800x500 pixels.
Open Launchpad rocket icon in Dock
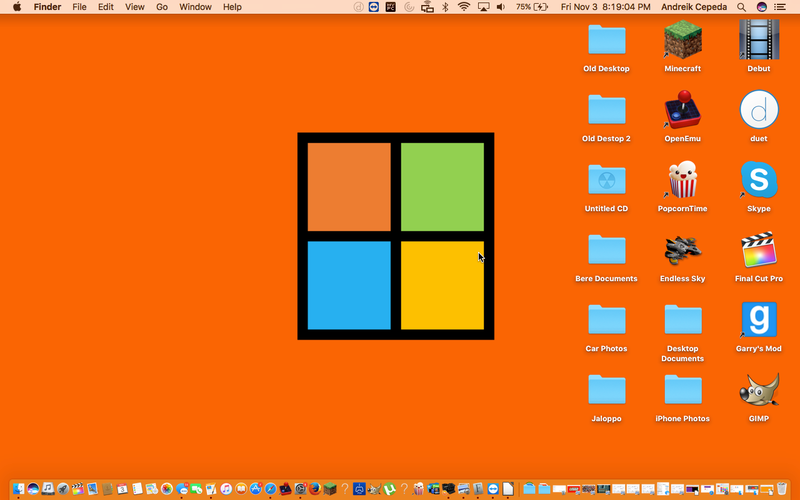(63, 489)
